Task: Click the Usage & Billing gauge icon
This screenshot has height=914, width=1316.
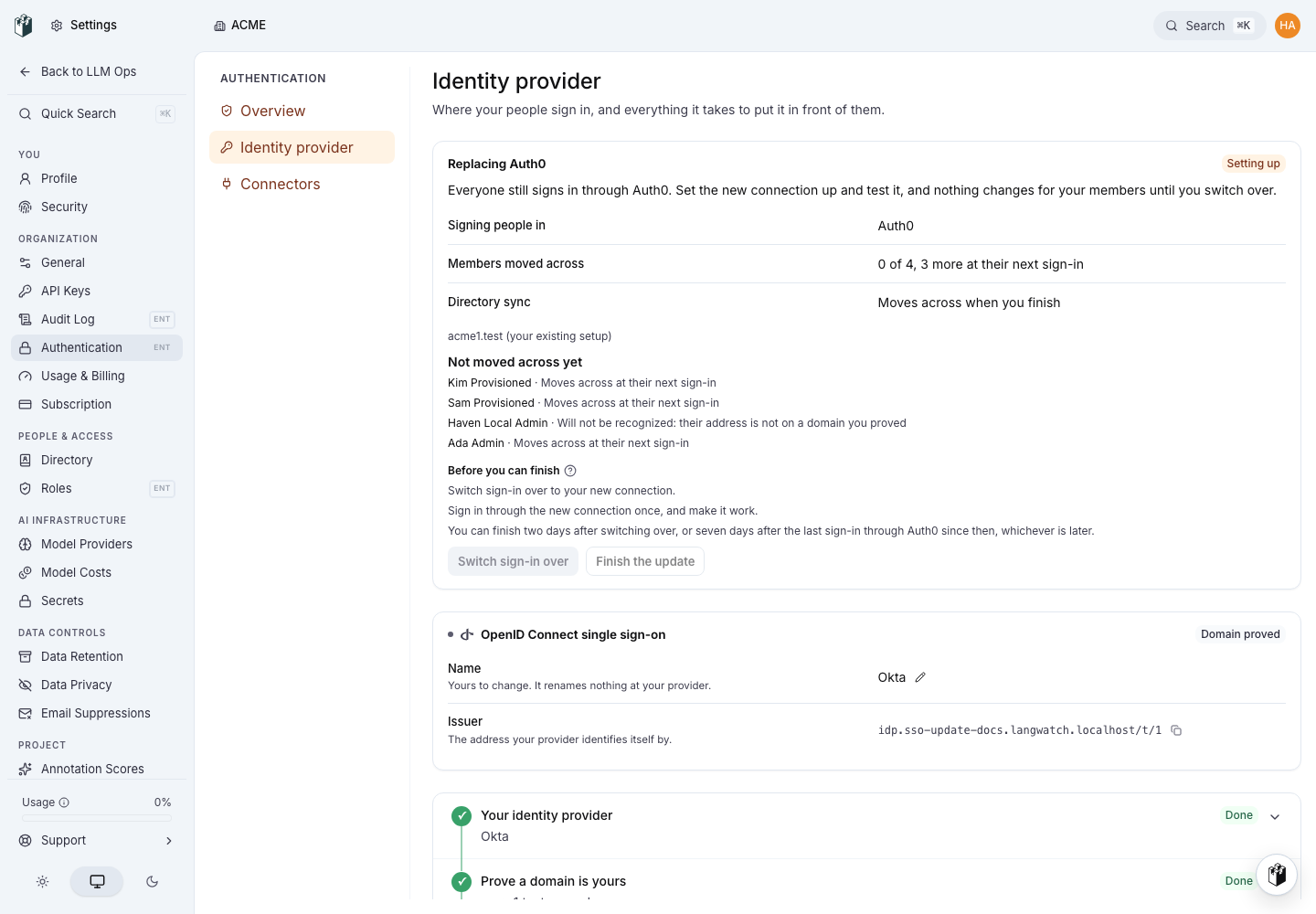Action: 26,377
